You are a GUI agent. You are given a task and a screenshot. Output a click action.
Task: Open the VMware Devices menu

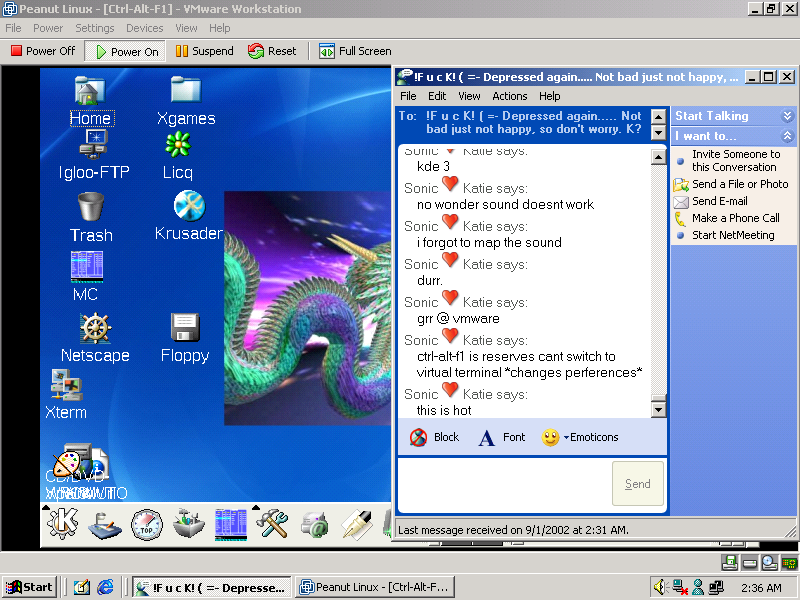pos(144,28)
